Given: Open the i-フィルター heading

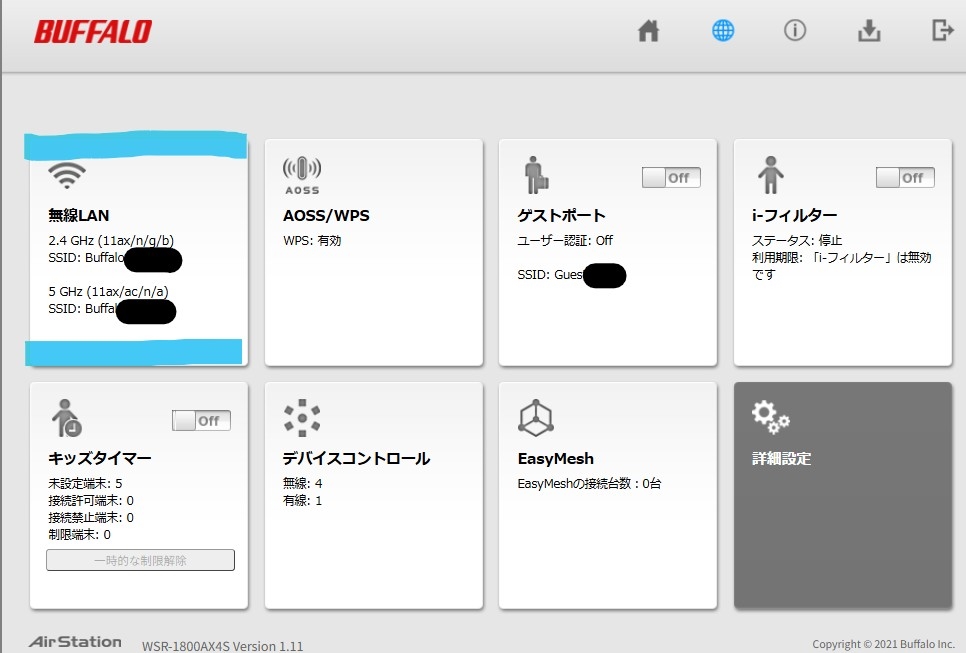Looking at the screenshot, I should 794,216.
